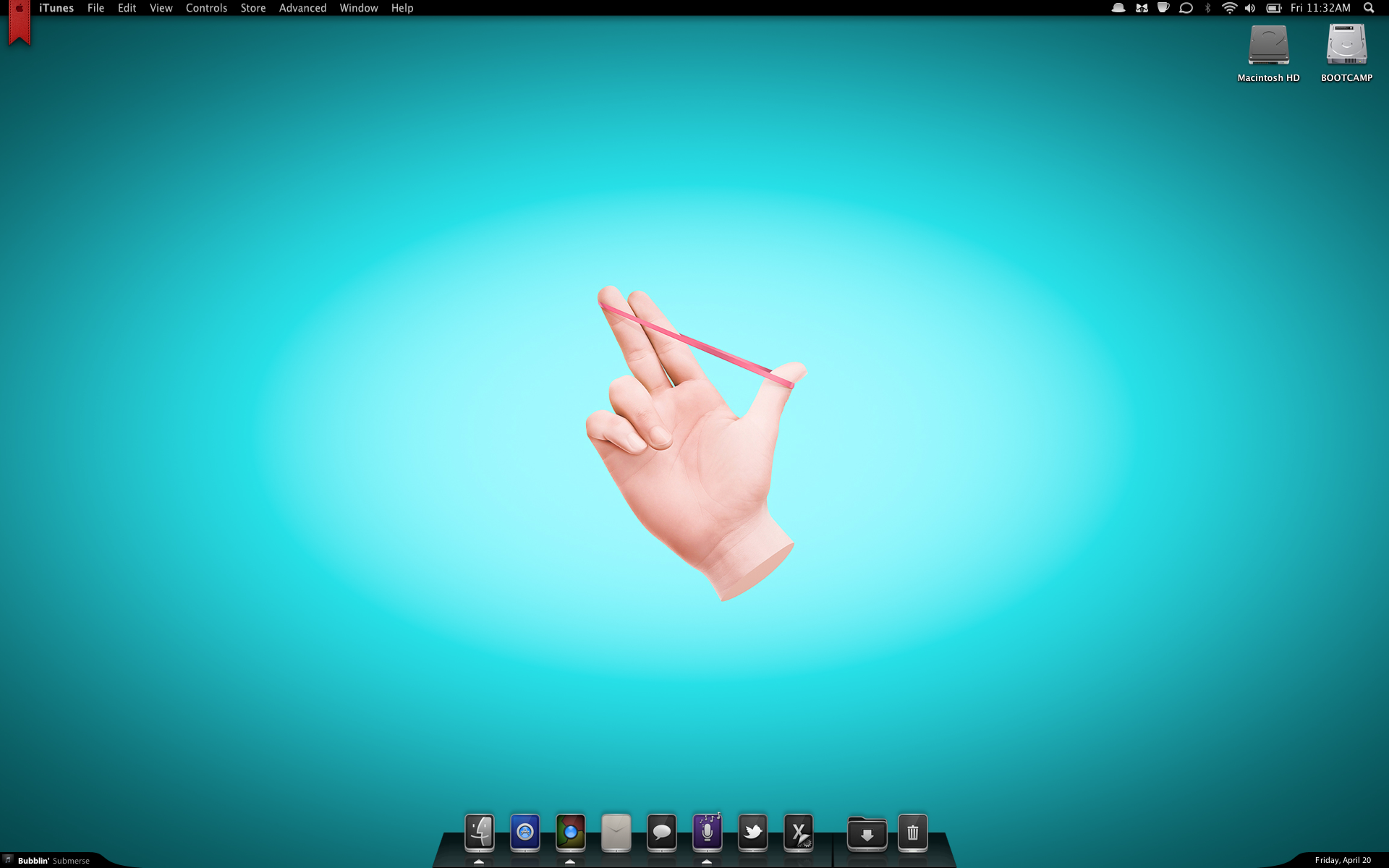Image resolution: width=1389 pixels, height=868 pixels.
Task: Launch Twitter from the dock
Action: tap(752, 833)
